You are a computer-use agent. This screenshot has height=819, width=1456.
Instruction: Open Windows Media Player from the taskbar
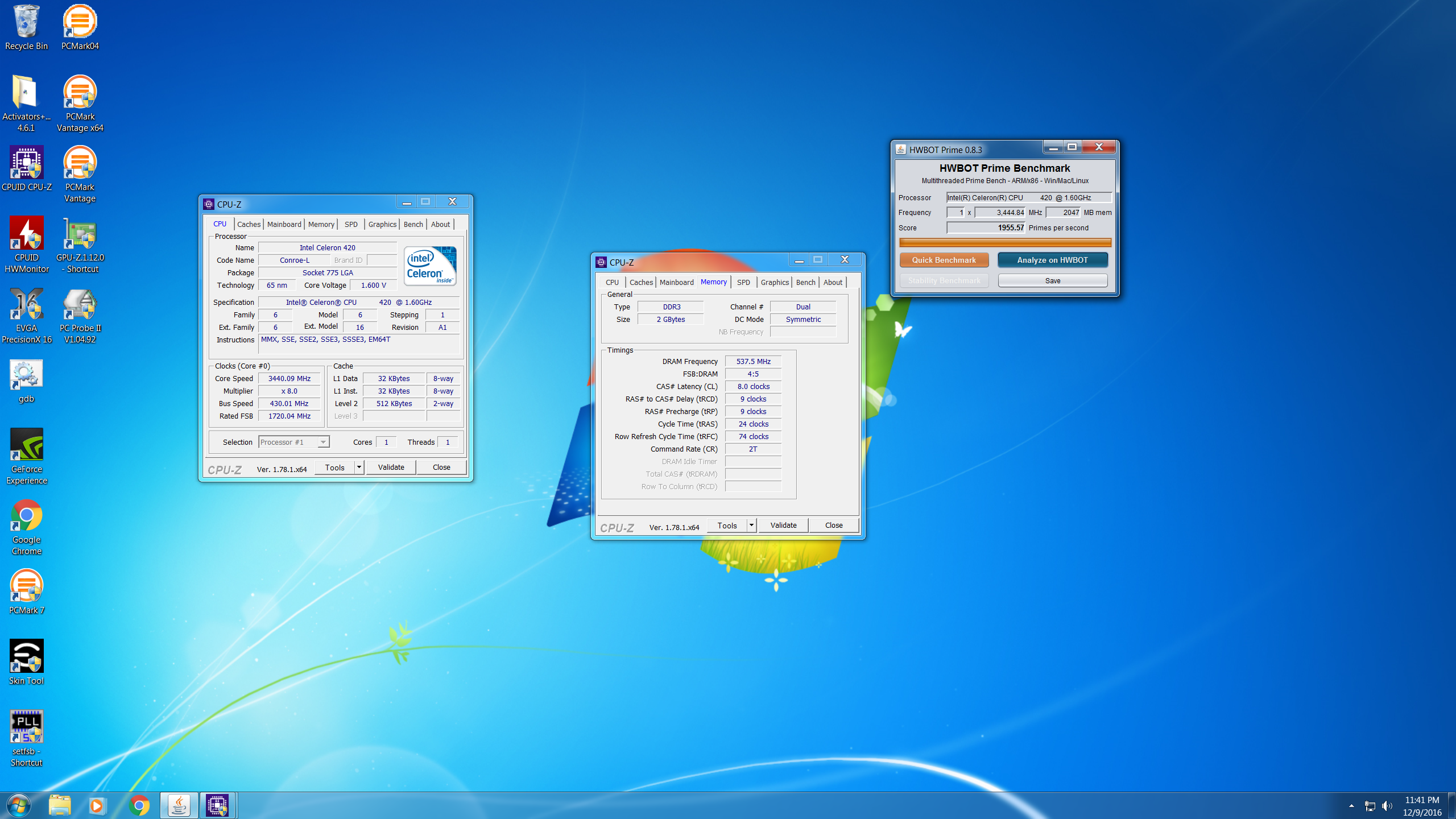[97, 805]
